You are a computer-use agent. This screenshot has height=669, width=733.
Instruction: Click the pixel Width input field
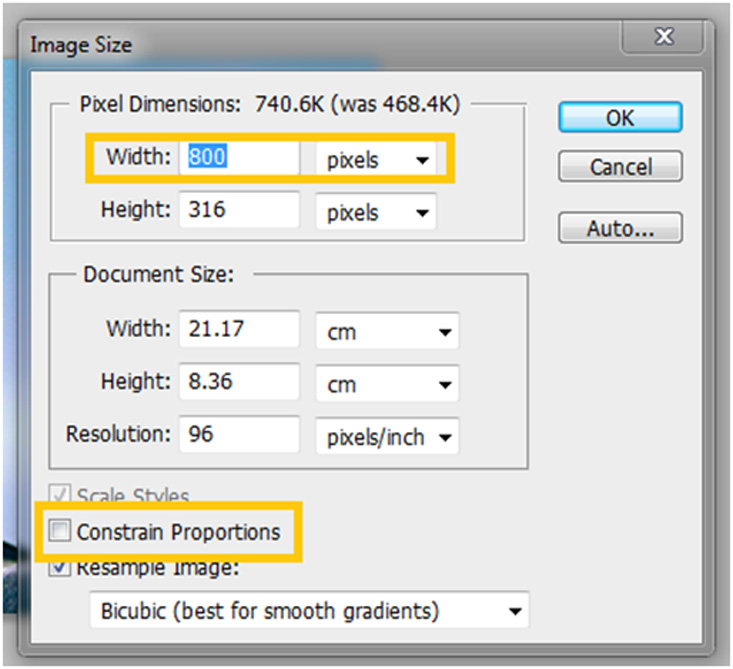coord(239,158)
